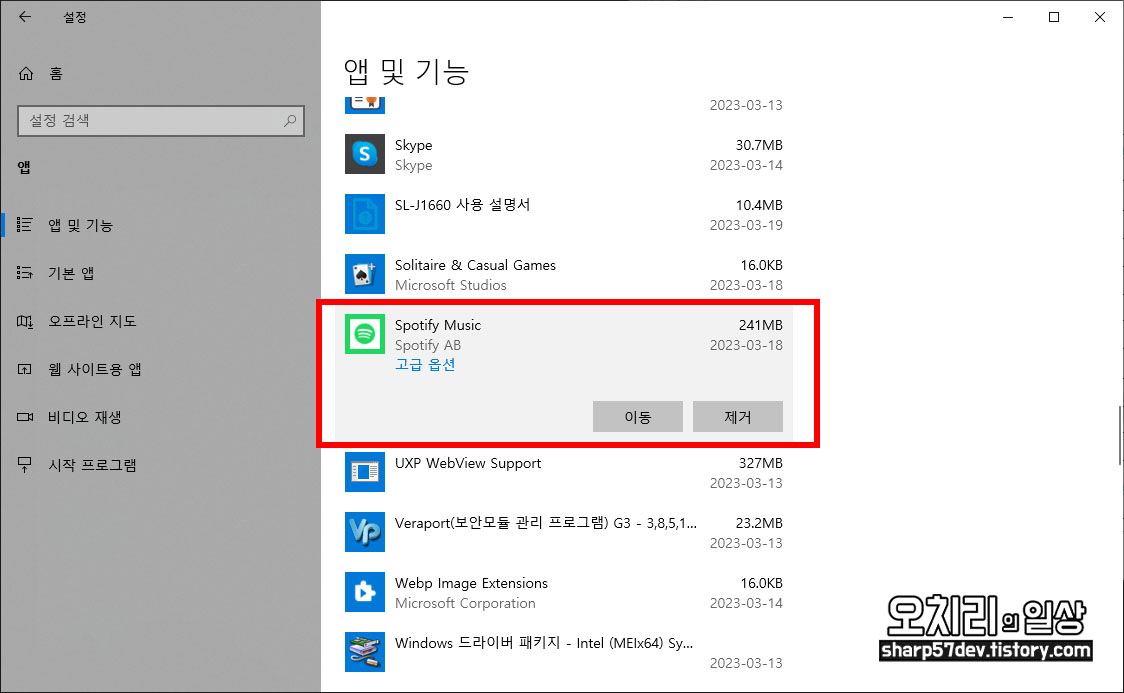Select Windows 드라이버 패키지 Intel entry
The image size is (1124, 693).
click(x=544, y=643)
